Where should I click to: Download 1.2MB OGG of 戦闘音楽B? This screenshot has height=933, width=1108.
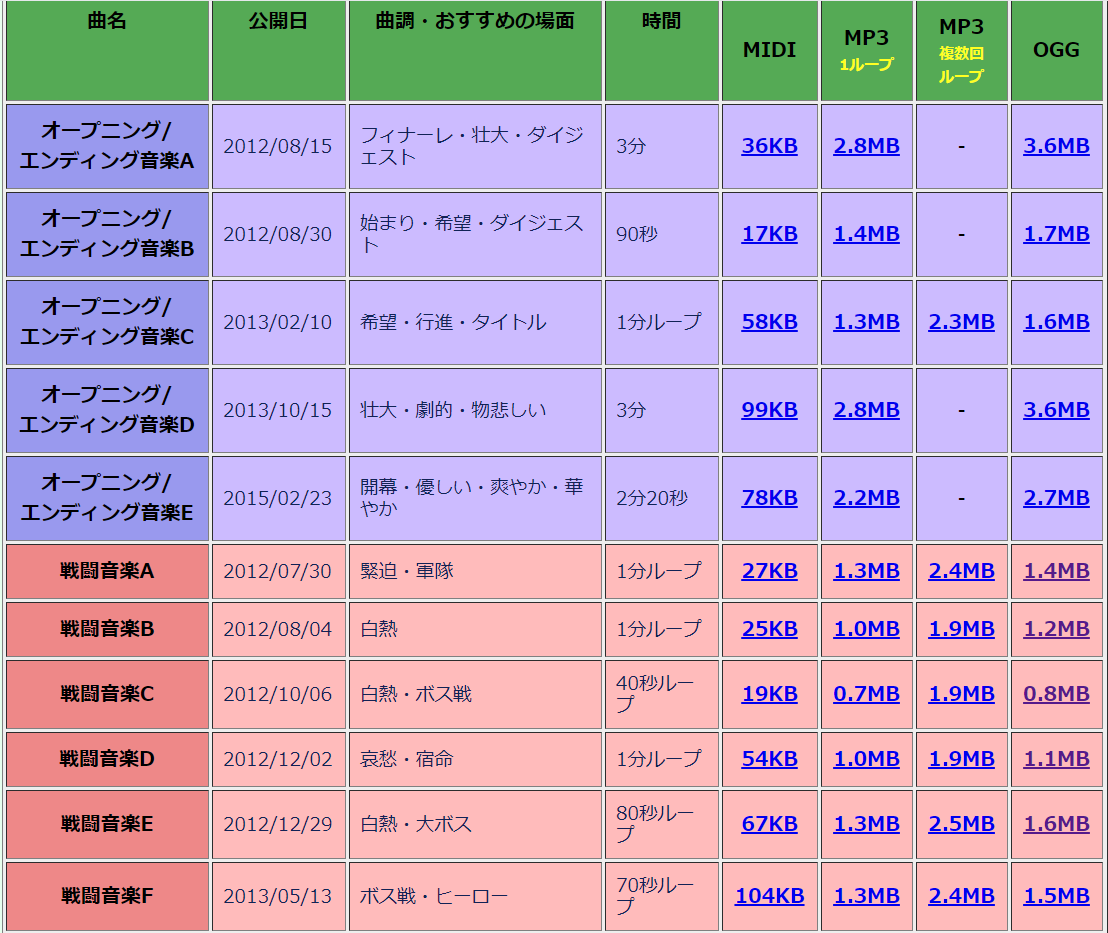point(1056,629)
